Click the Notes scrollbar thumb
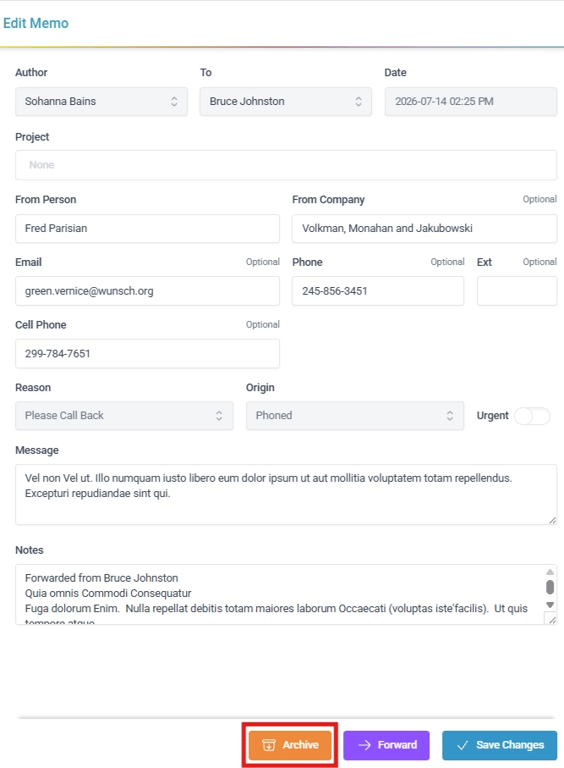 tap(550, 587)
